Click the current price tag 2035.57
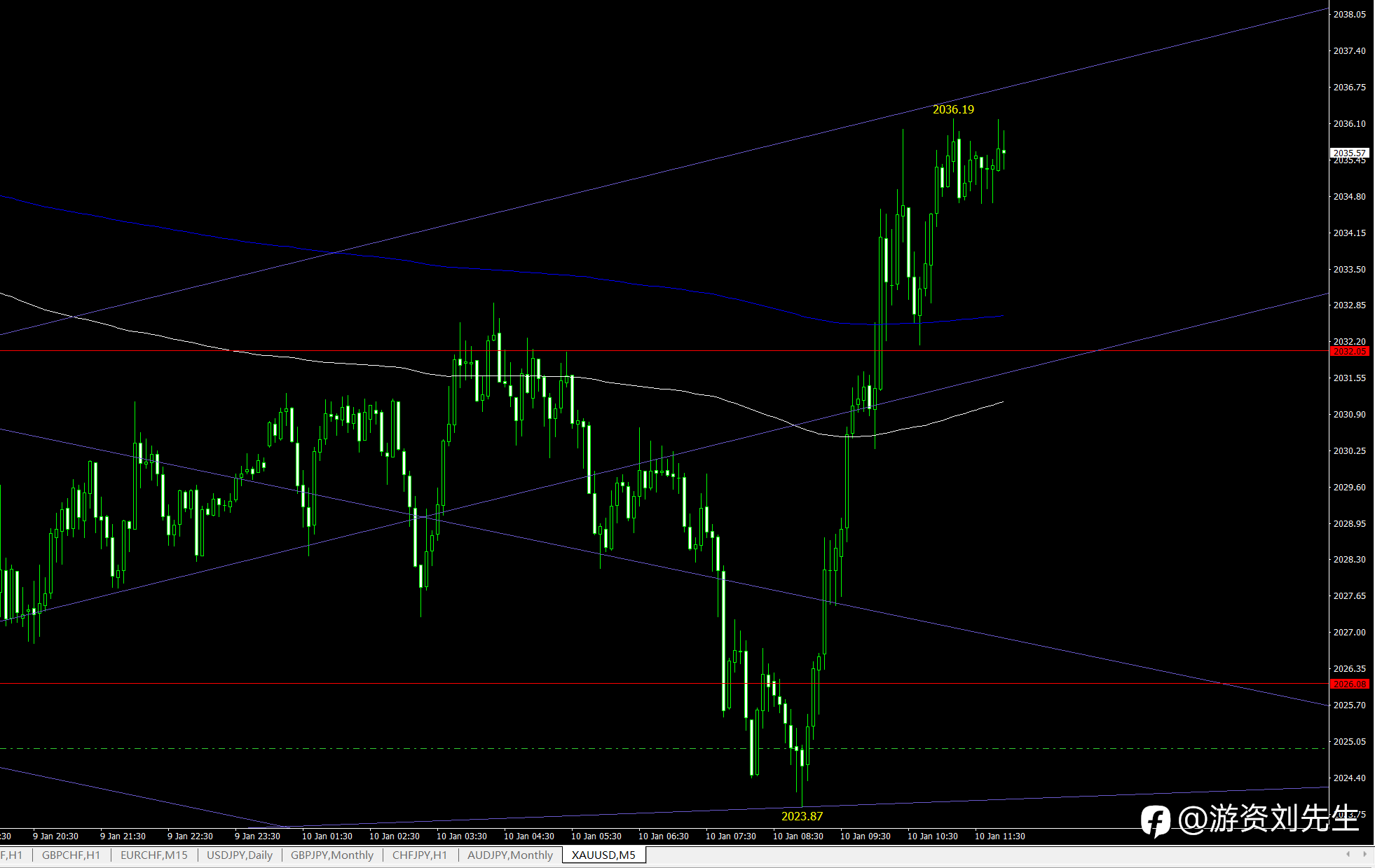 [x=1349, y=153]
